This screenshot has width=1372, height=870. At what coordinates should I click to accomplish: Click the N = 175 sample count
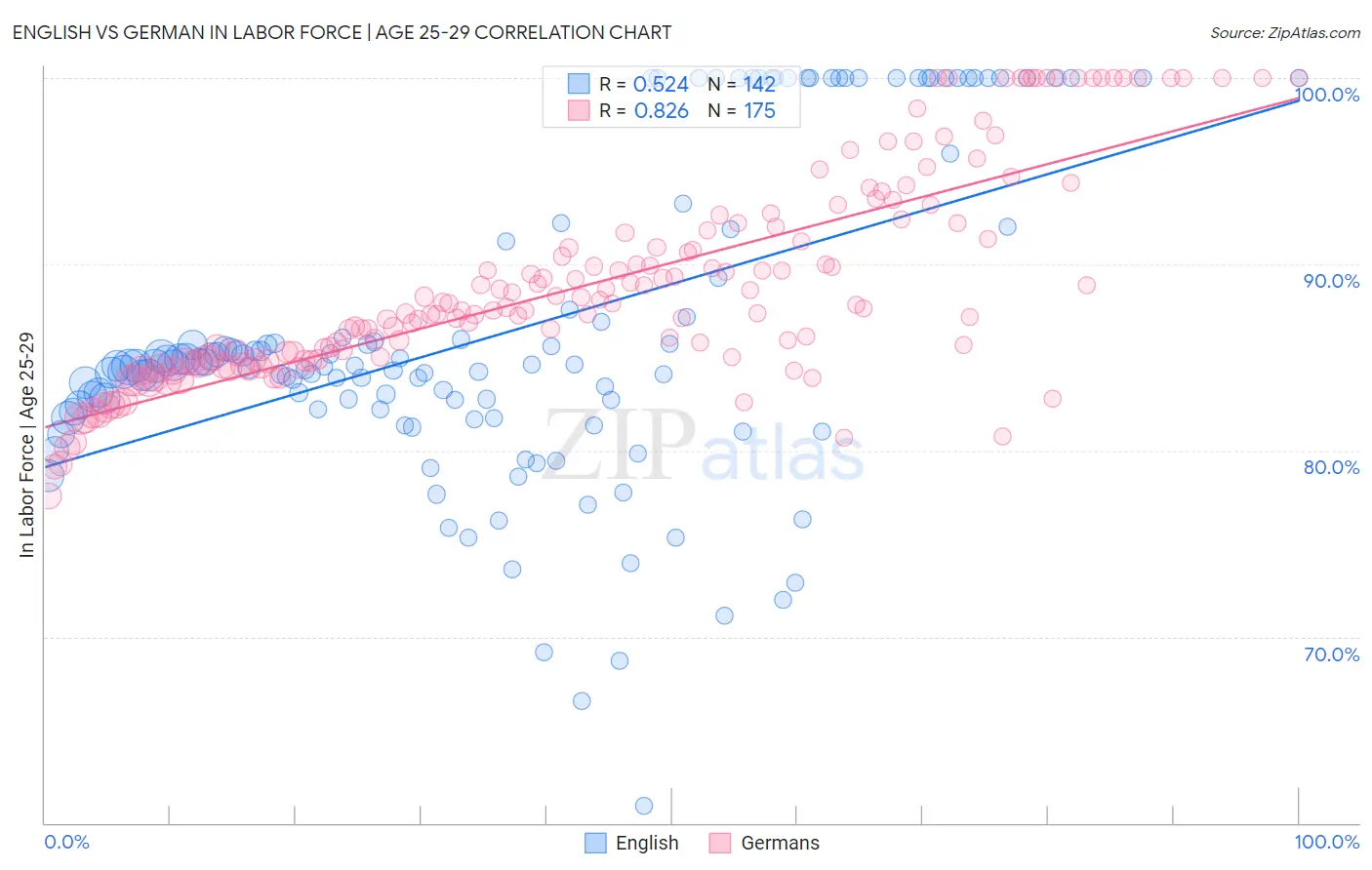(x=742, y=111)
